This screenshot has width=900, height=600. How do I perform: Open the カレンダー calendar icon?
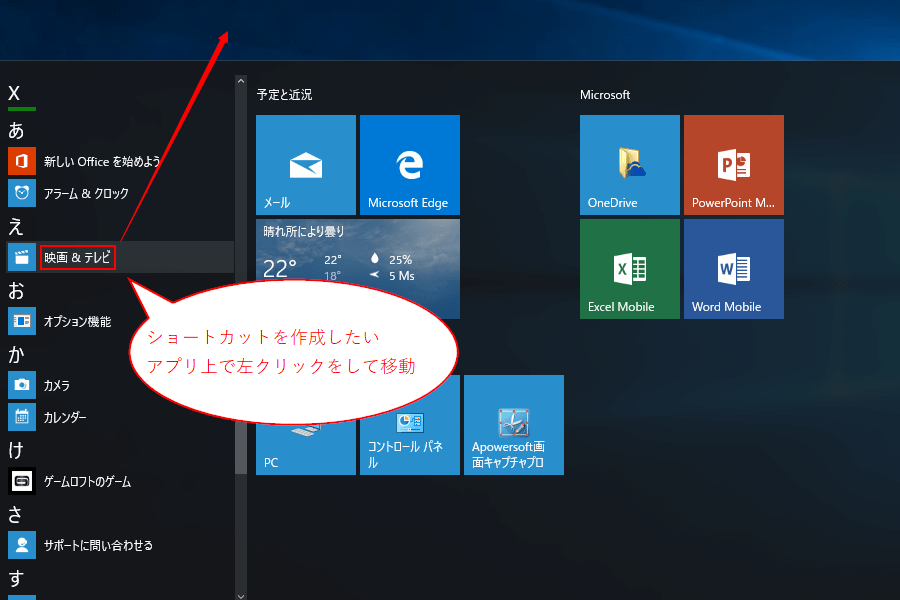tap(22, 417)
